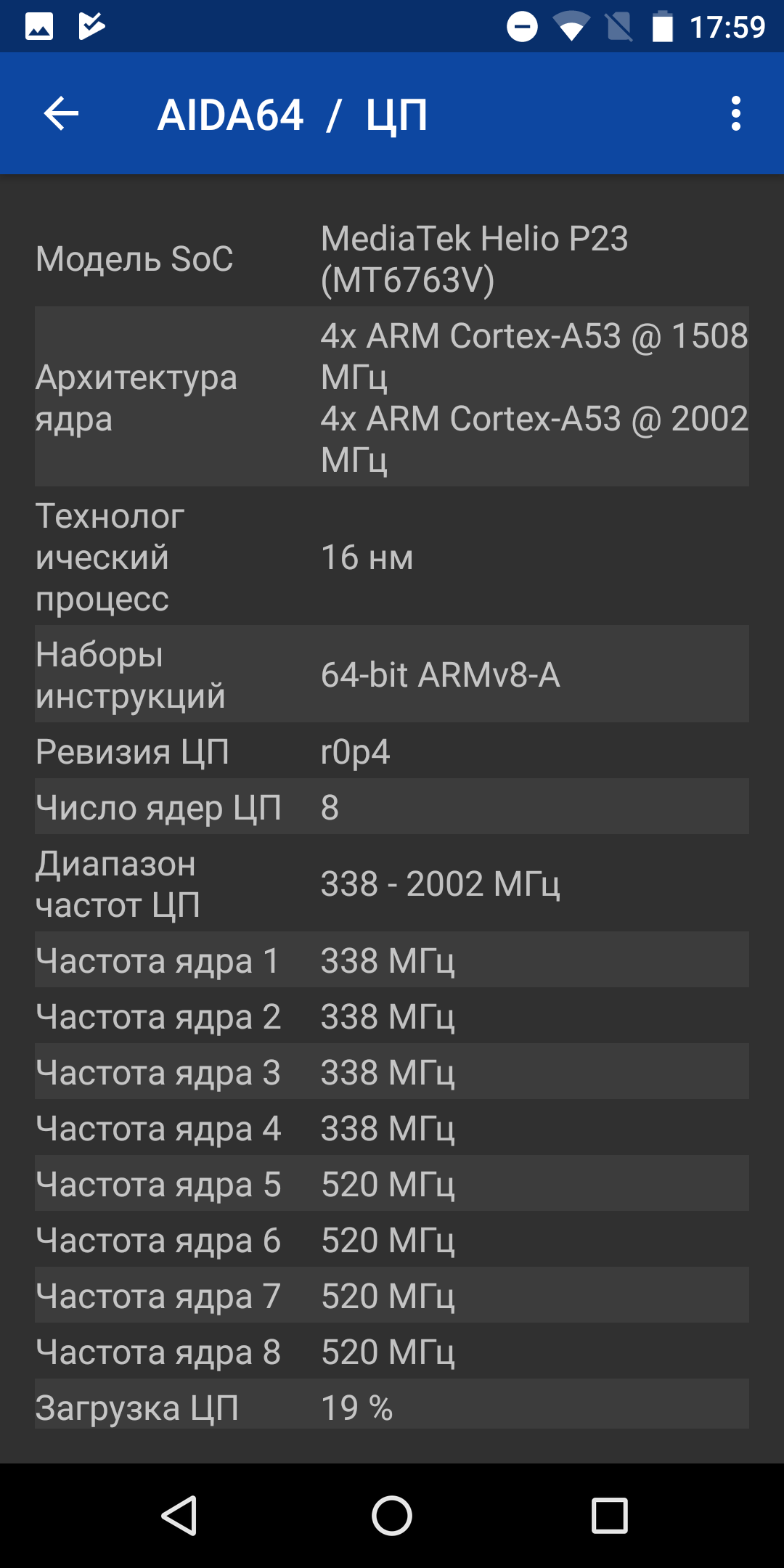Screen dimensions: 784x1568
Task: Tap the checkmark task notification icon
Action: pyautogui.click(x=92, y=26)
